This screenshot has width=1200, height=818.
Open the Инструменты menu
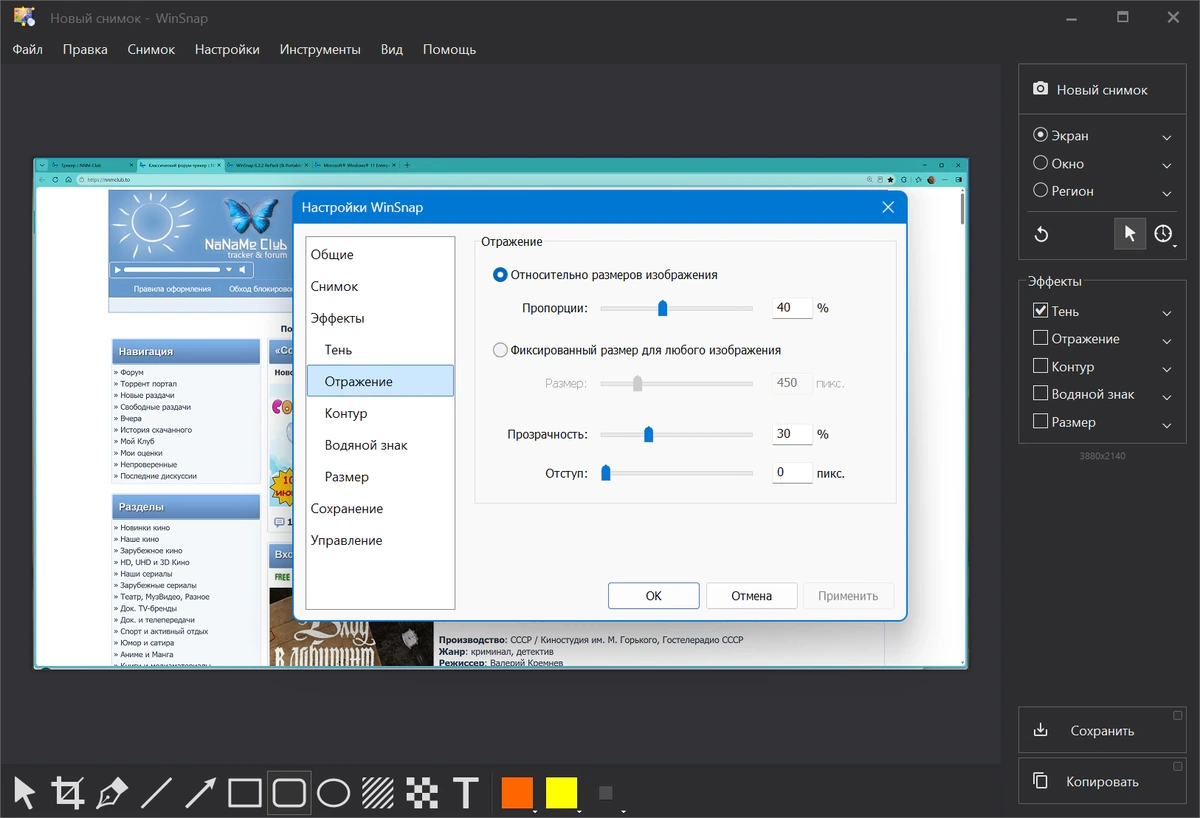320,49
